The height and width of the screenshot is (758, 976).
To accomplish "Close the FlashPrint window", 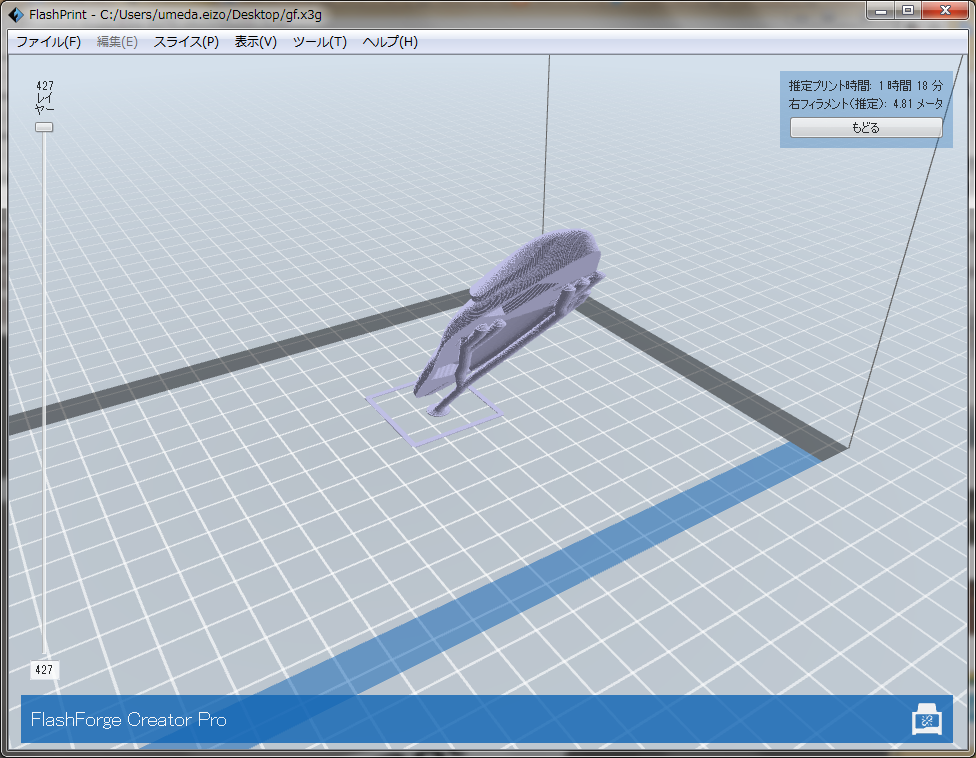I will coord(946,11).
